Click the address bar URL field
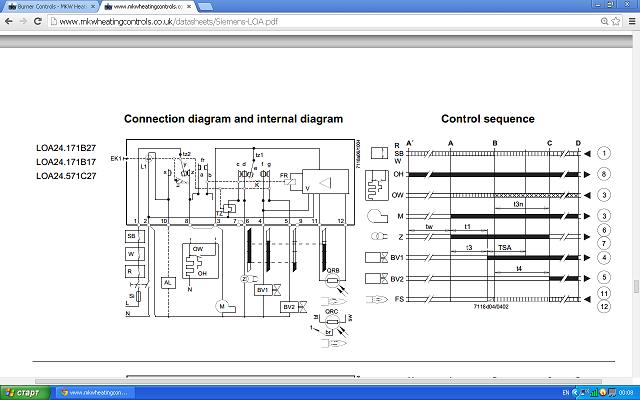 [x=300, y=21]
